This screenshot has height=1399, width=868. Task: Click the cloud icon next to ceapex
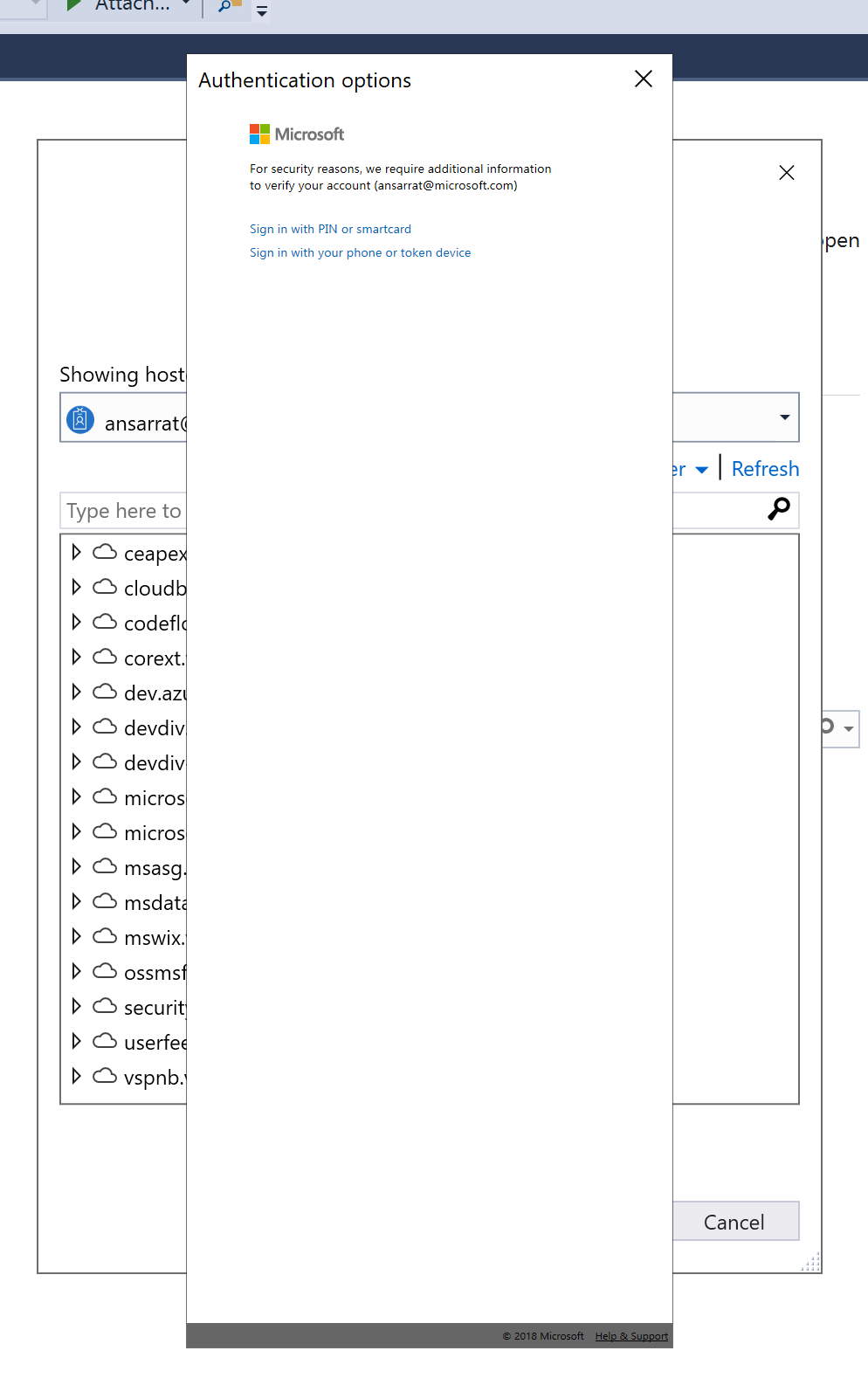[104, 551]
